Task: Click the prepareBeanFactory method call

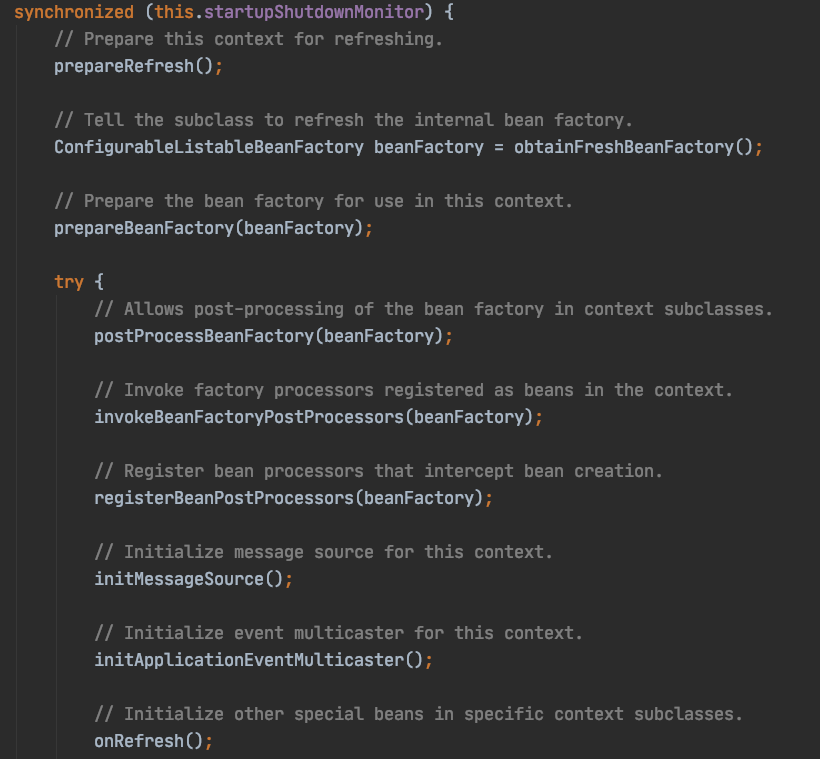Action: tap(142, 228)
